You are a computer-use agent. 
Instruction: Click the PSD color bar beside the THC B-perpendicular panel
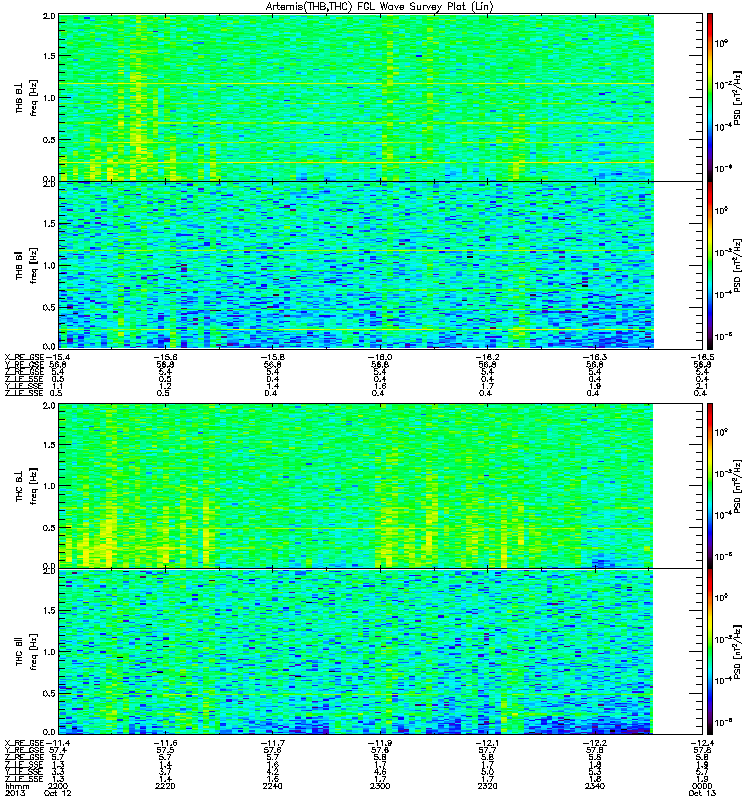710,485
